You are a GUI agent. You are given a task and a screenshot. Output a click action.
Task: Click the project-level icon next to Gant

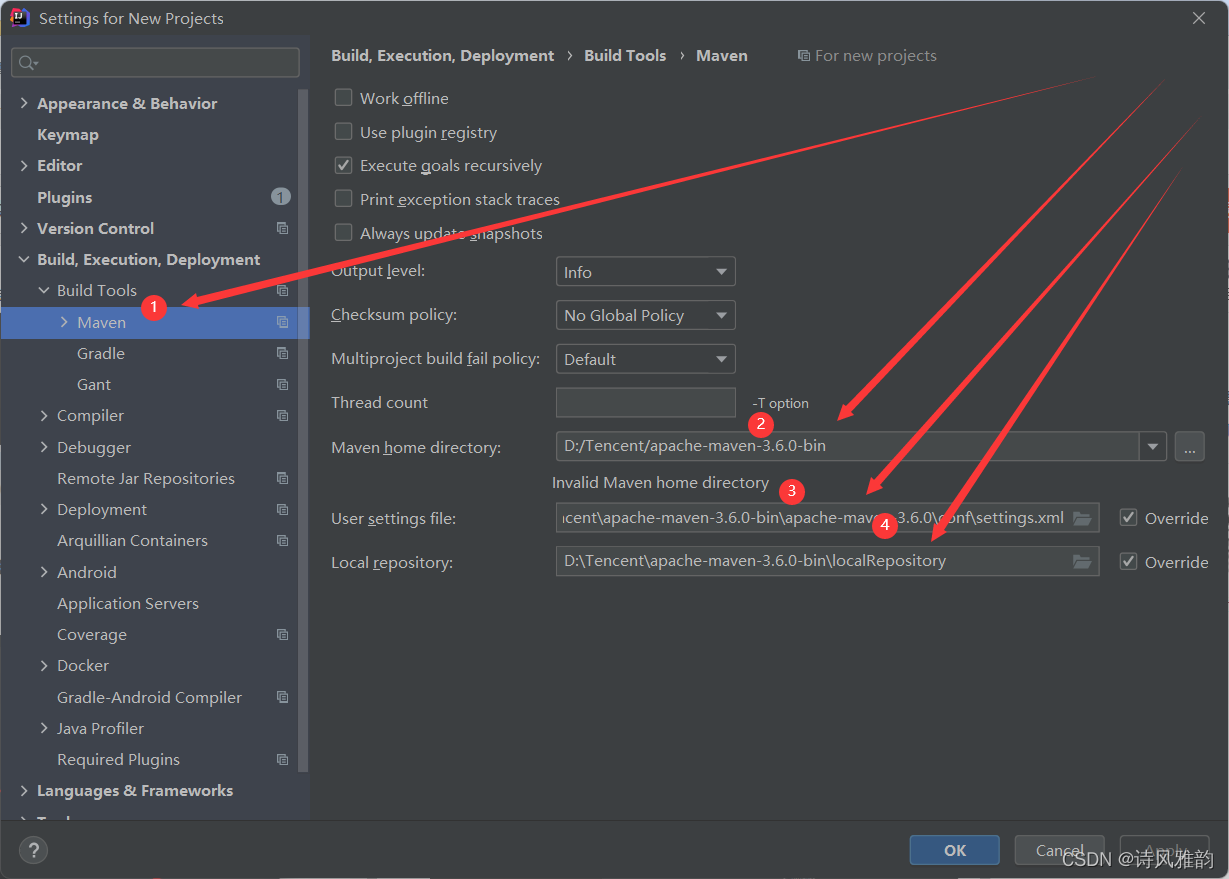click(282, 384)
